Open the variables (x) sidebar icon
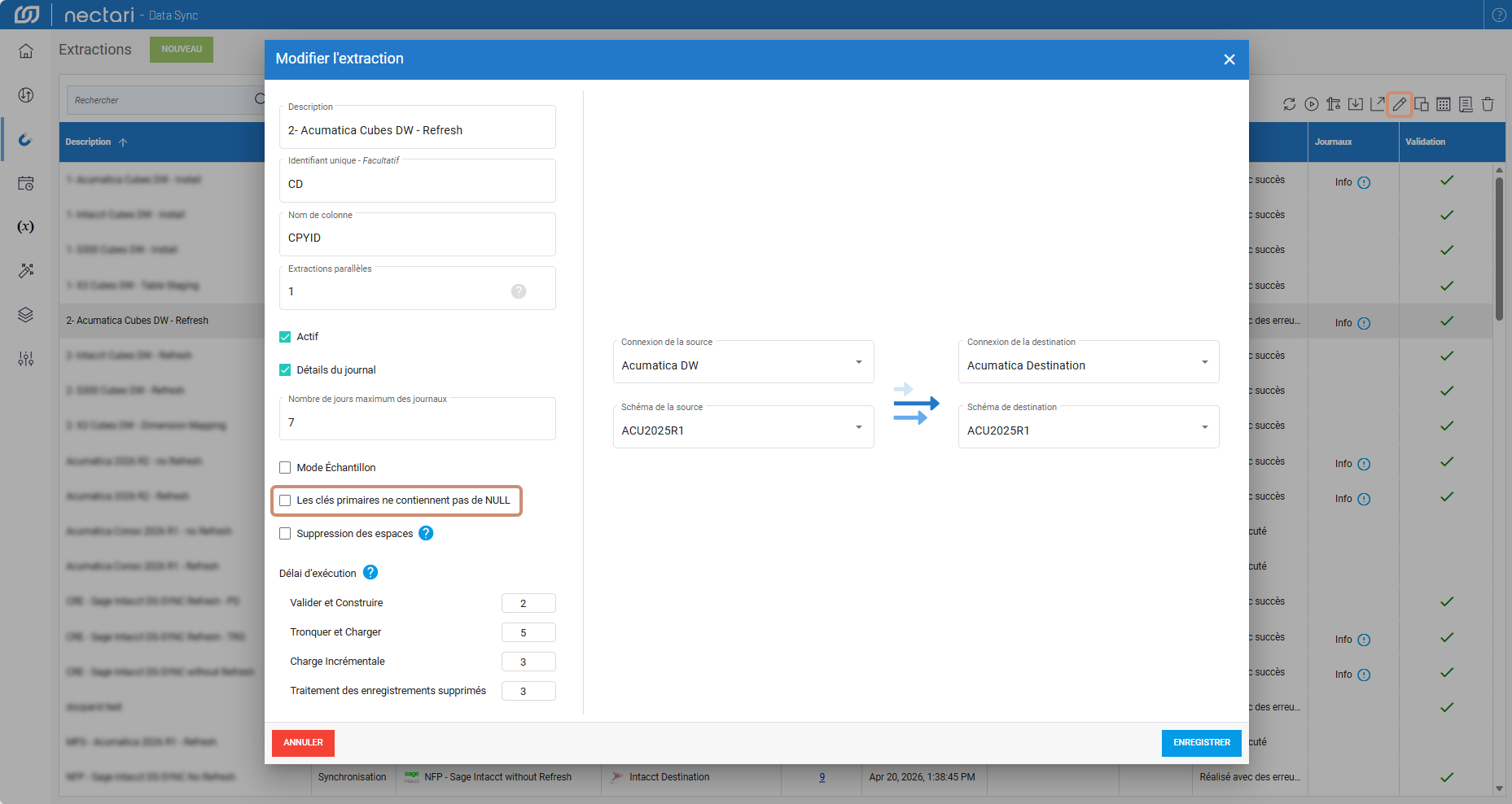 click(x=26, y=226)
